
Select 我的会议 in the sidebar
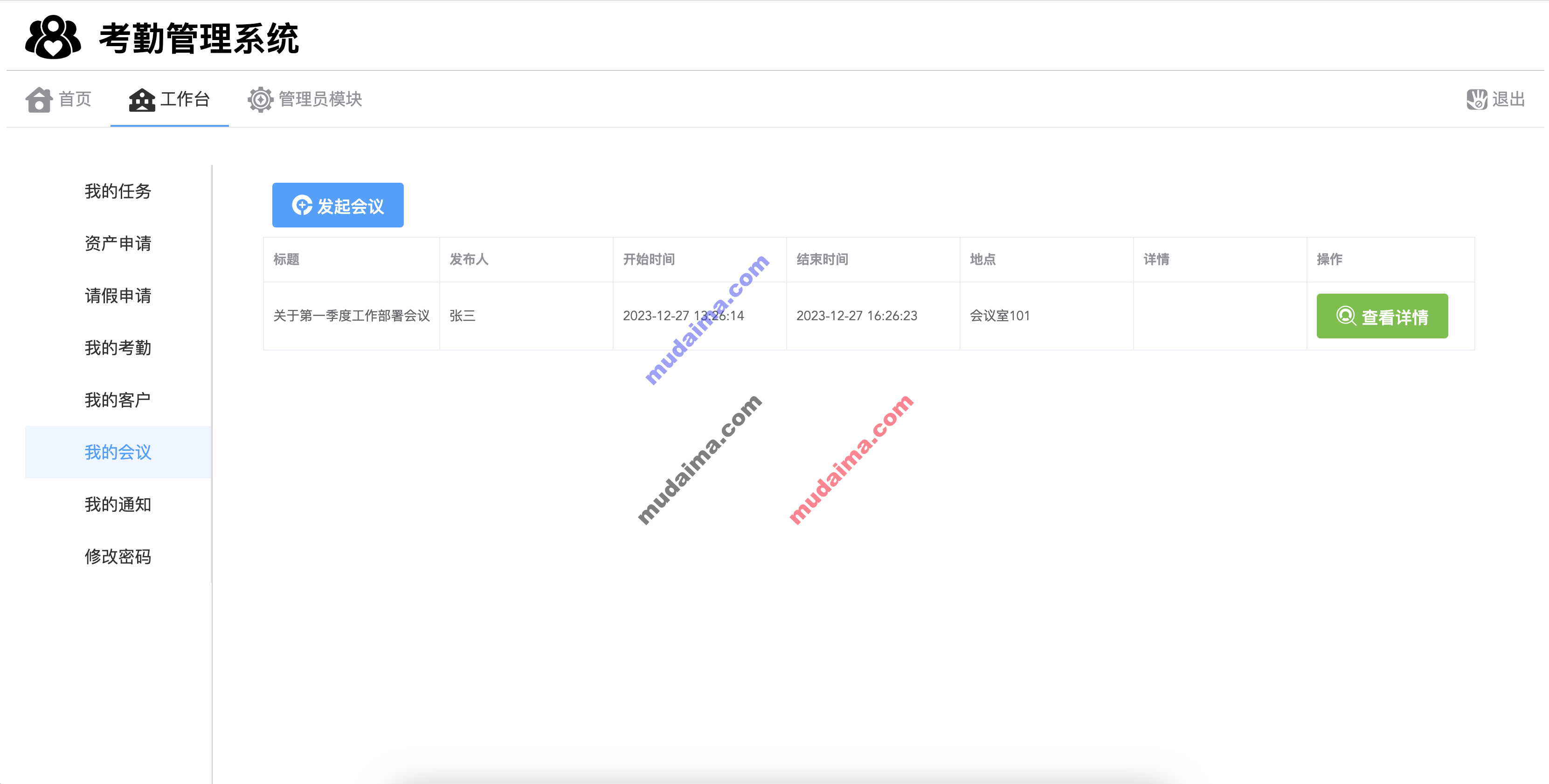[x=118, y=452]
